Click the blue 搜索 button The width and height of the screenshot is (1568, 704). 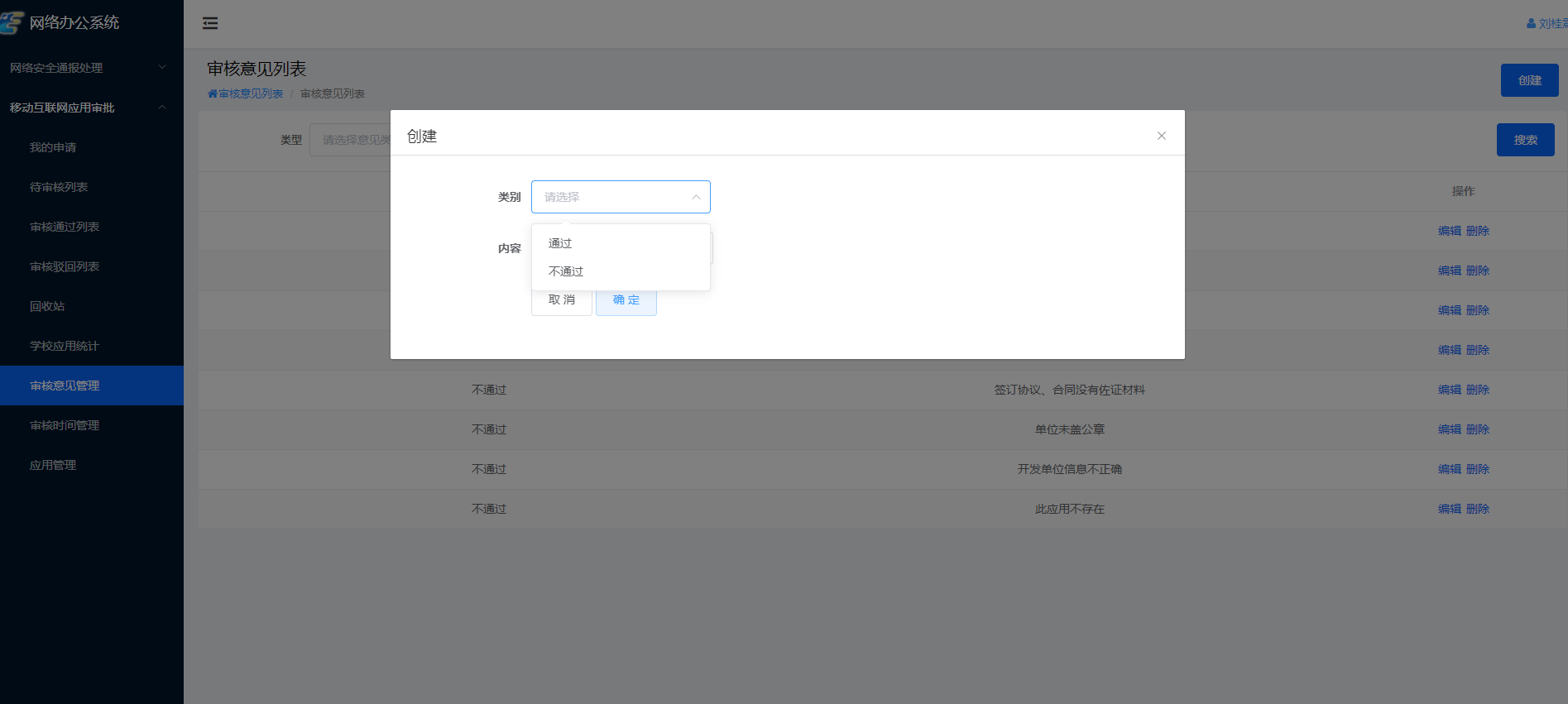(x=1525, y=140)
